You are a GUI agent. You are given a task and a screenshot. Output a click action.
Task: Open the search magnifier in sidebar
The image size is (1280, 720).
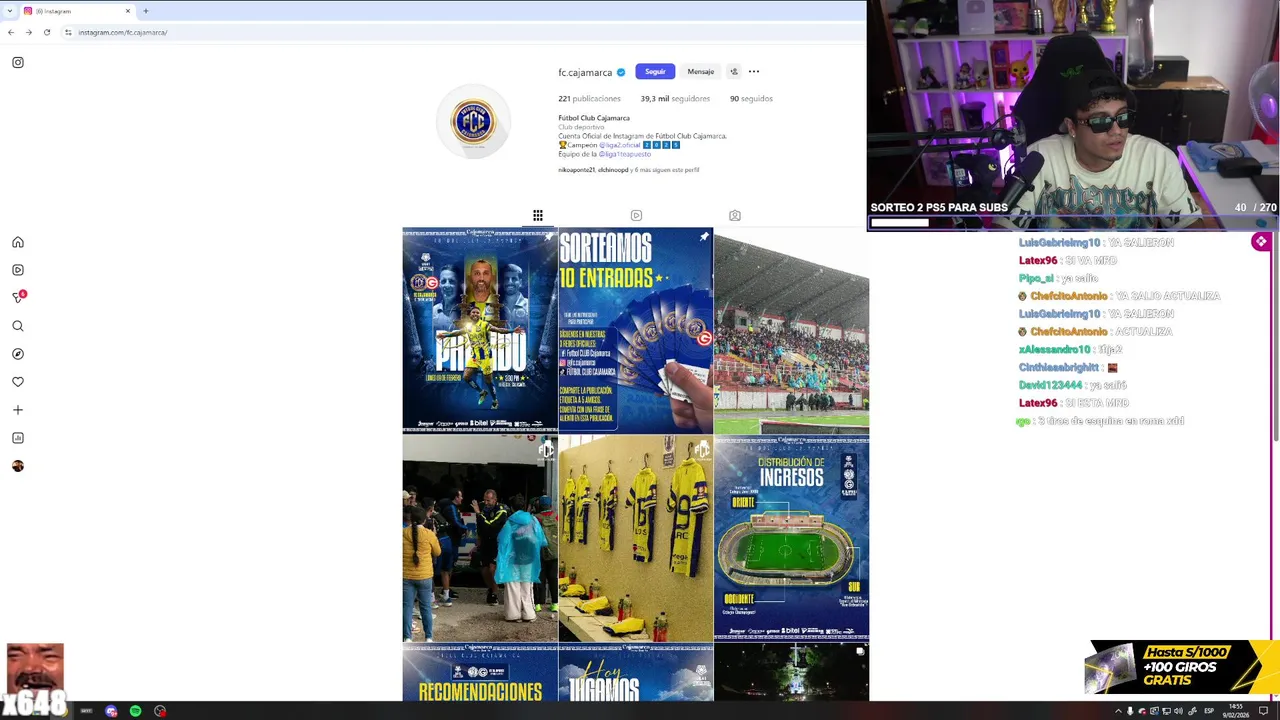click(18, 326)
